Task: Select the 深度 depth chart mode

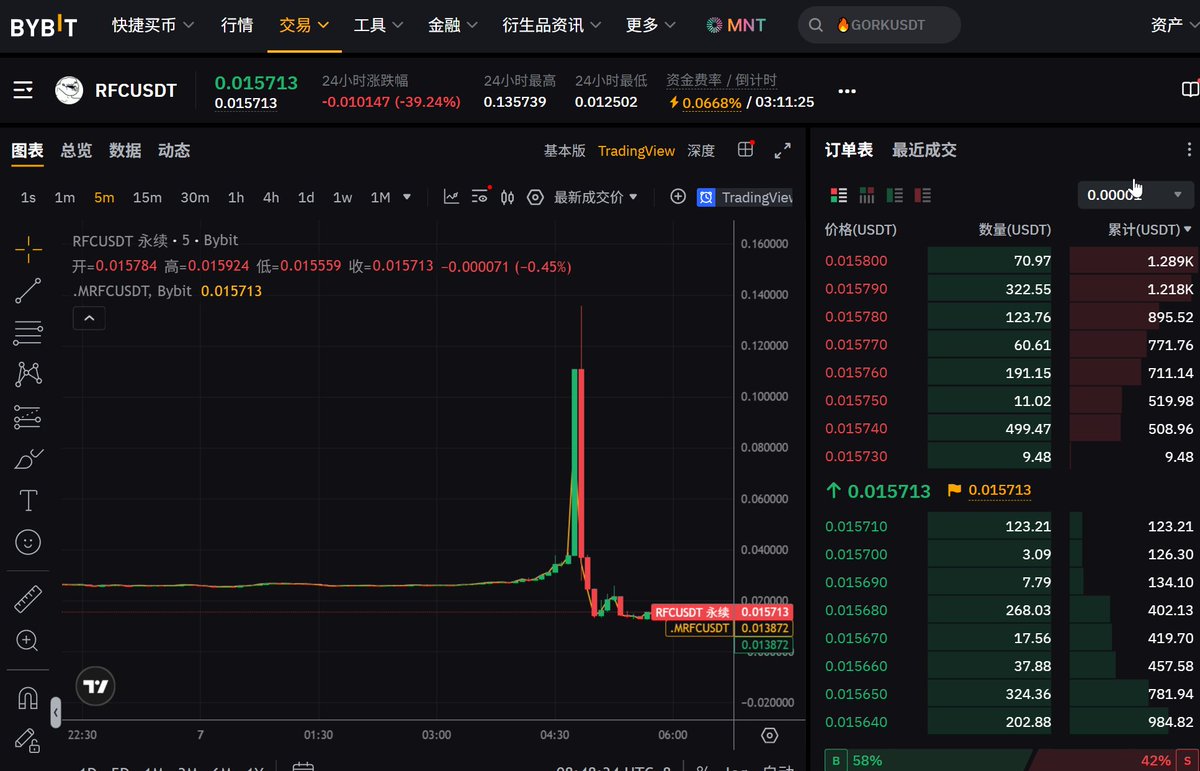Action: point(701,151)
